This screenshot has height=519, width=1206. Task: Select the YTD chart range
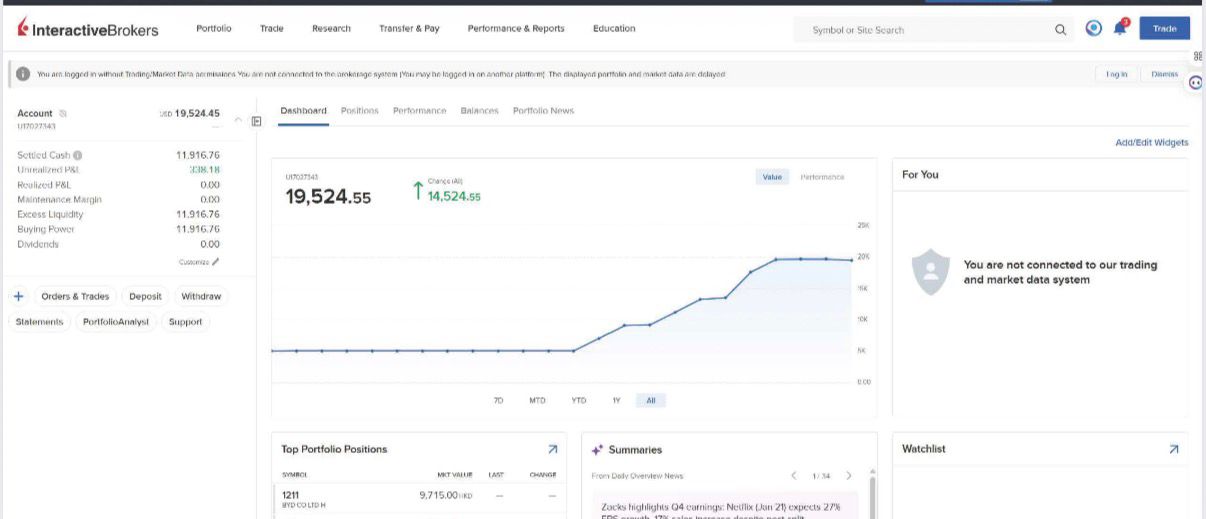pos(578,400)
